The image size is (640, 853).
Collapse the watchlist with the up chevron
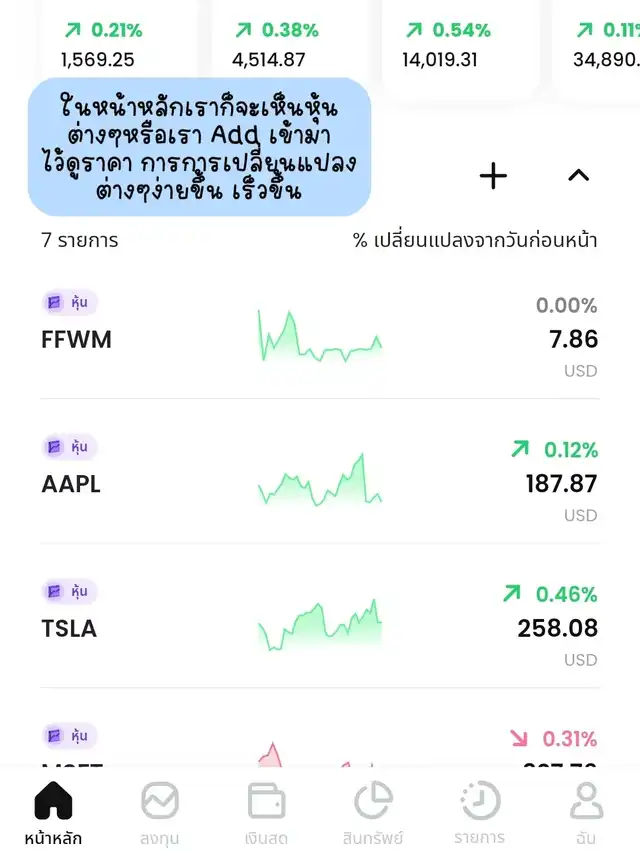coord(578,176)
